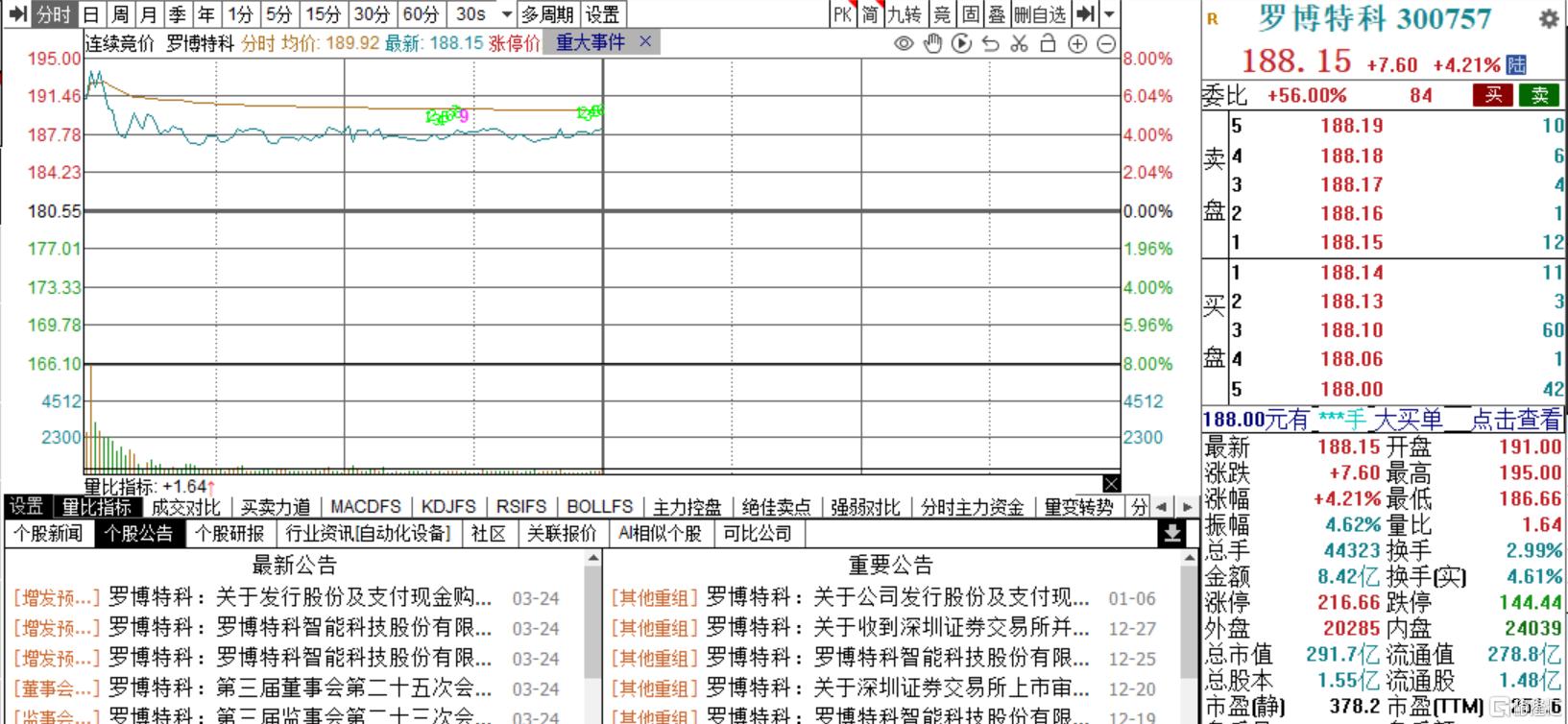Screen dimensions: 1568x724
Task: Select the BOLLFS indicator tab
Action: [x=600, y=507]
